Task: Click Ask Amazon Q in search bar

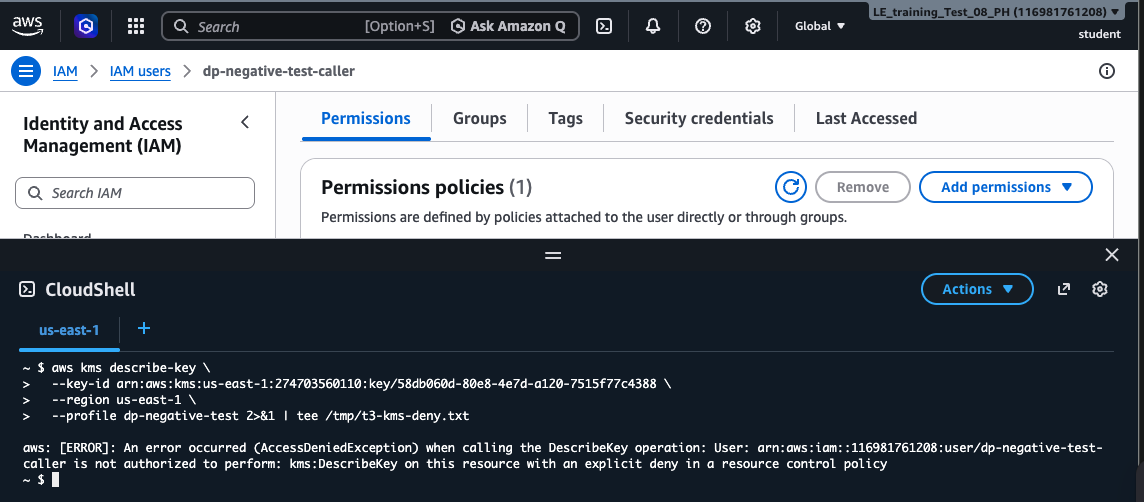Action: (x=509, y=26)
